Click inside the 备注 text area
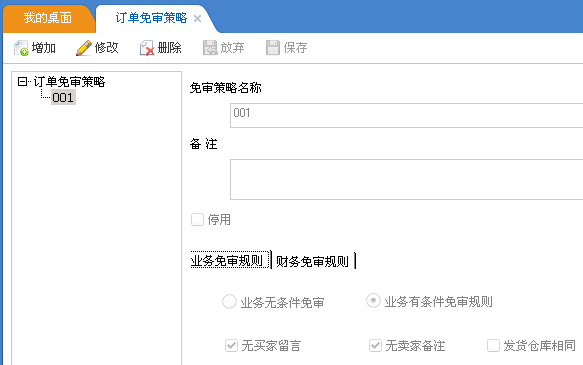Screen dimensions: 583x365 click(406, 180)
